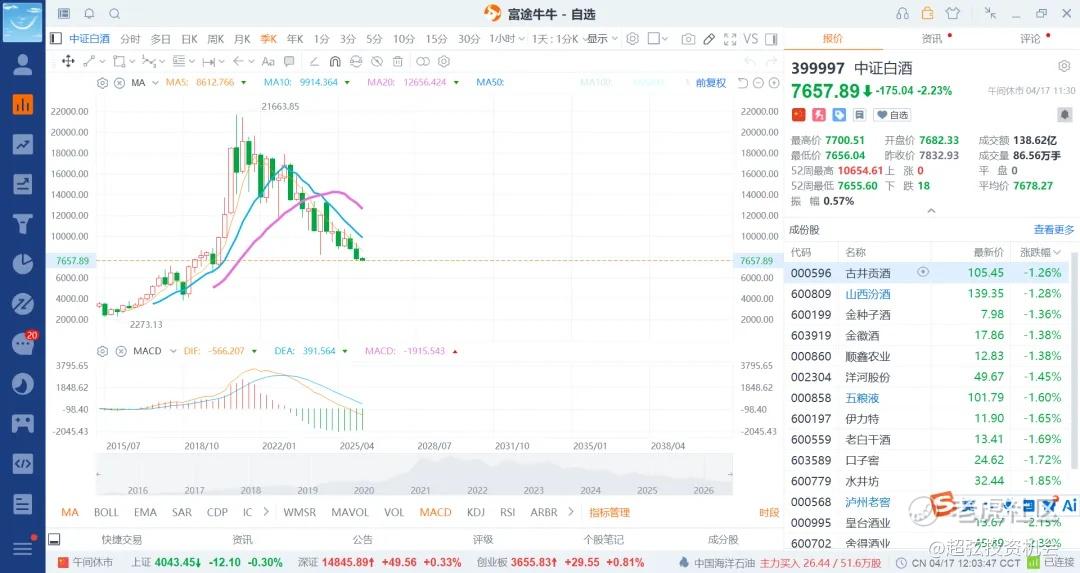Viewport: 1080px width, 573px height.
Task: Toggle left panel collapse icon beside 中证白酒
Action: click(x=56, y=39)
